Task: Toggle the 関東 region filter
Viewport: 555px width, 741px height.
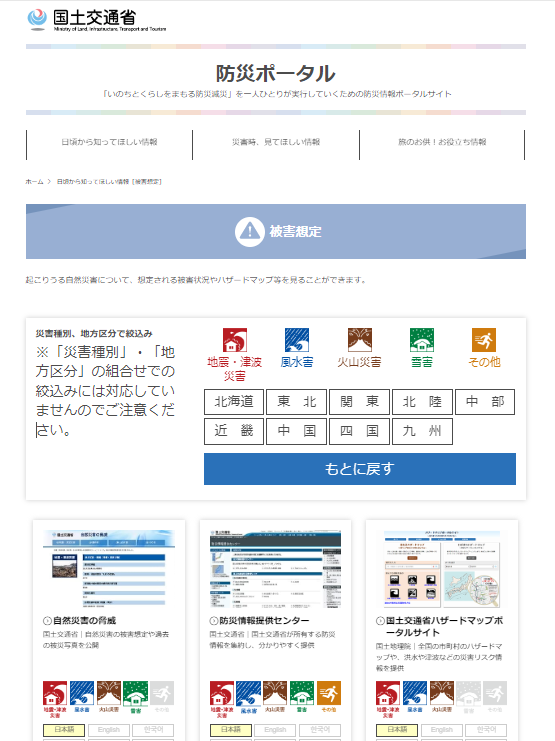Action: tap(360, 402)
